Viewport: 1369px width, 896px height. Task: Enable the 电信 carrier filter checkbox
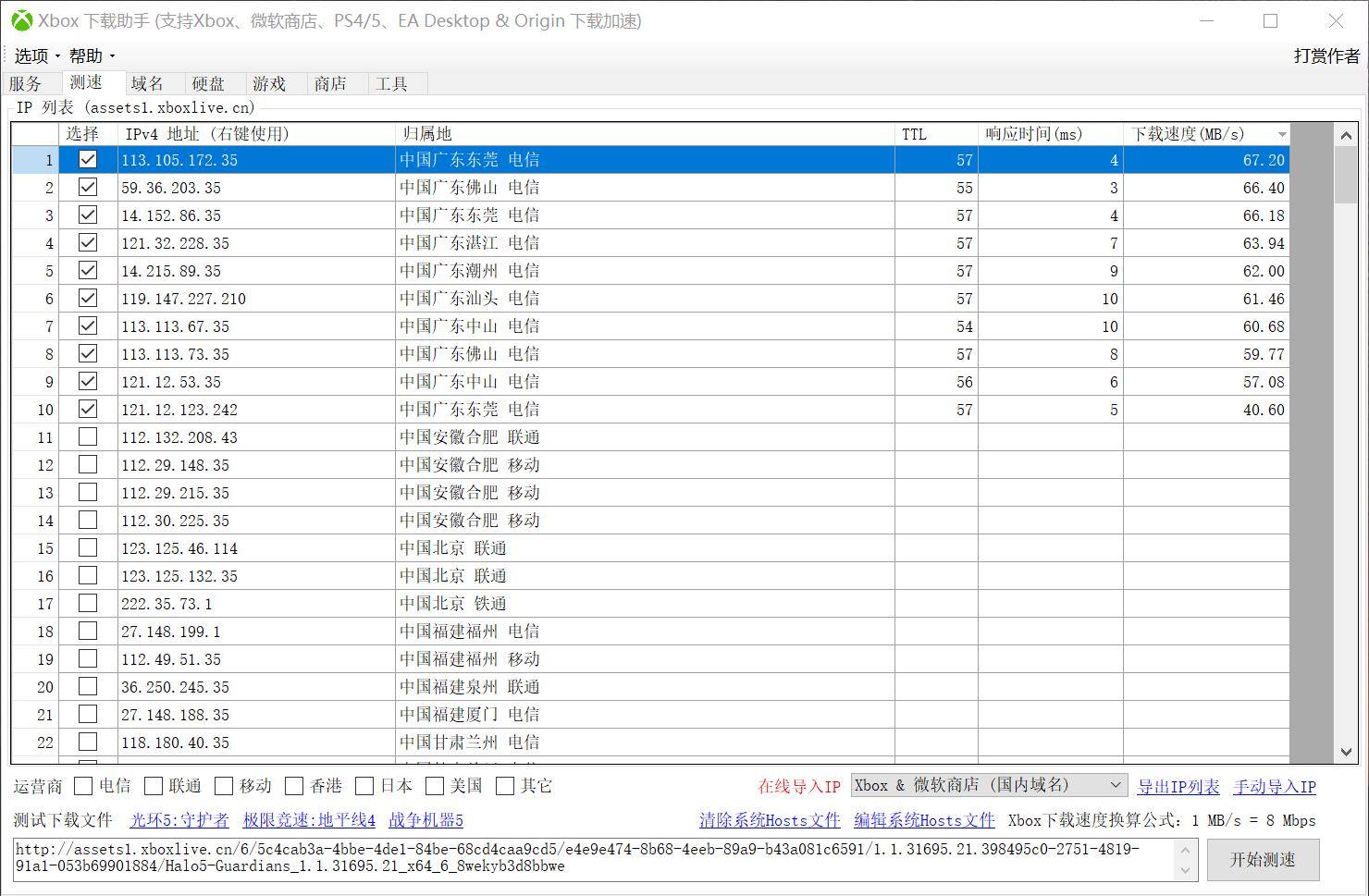pyautogui.click(x=83, y=786)
